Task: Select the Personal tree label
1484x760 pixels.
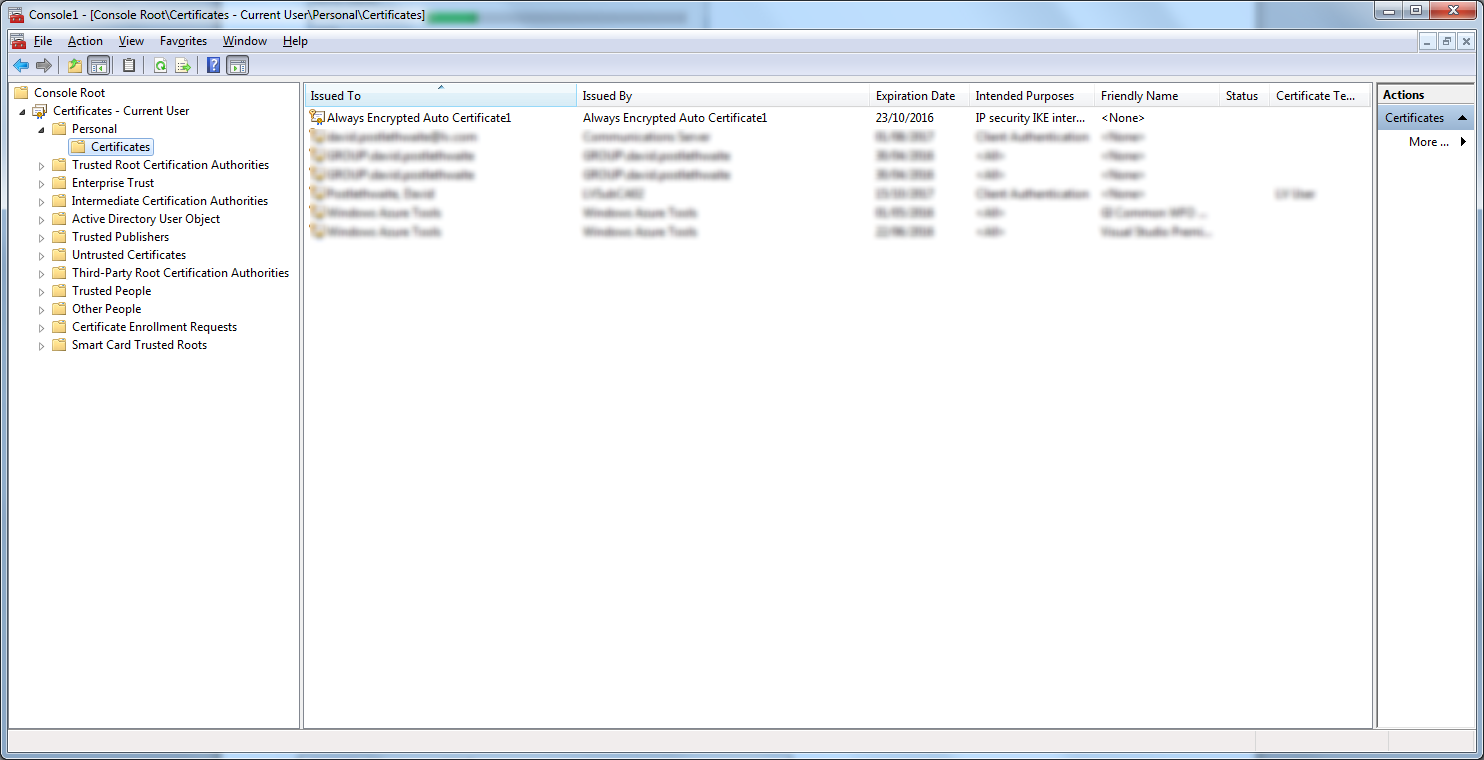Action: click(94, 129)
